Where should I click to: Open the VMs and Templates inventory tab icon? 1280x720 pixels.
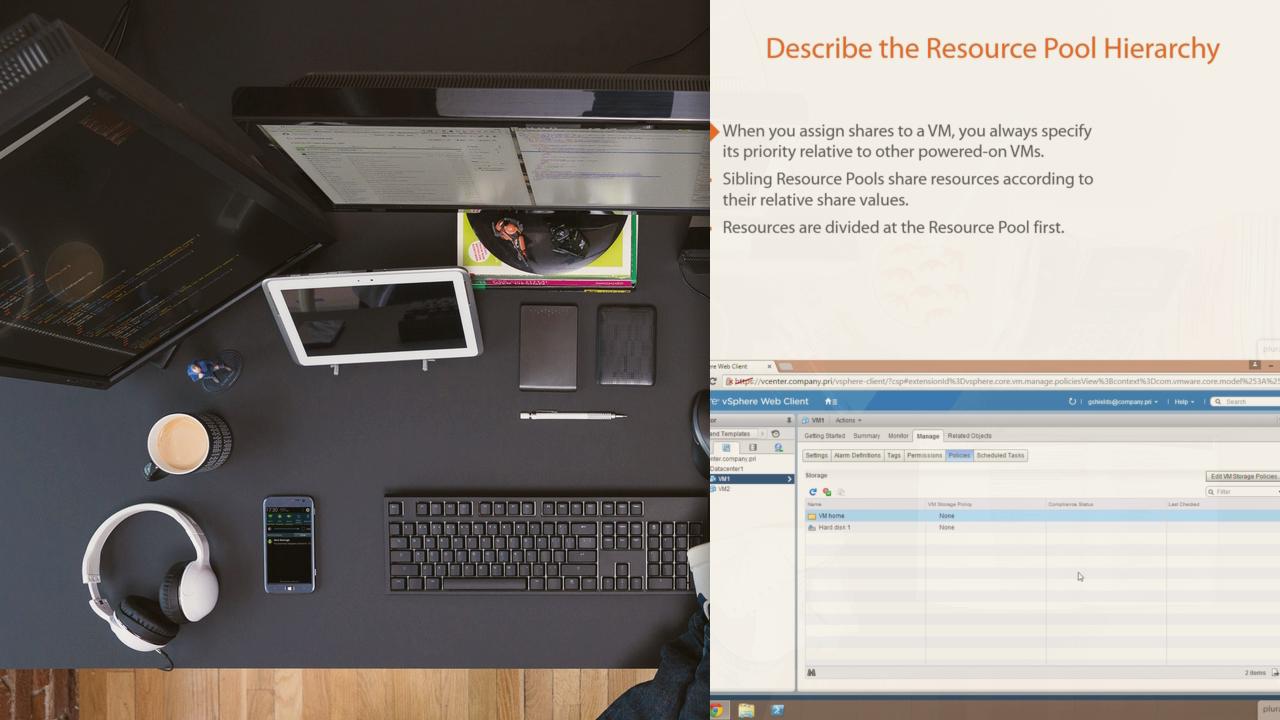point(727,448)
